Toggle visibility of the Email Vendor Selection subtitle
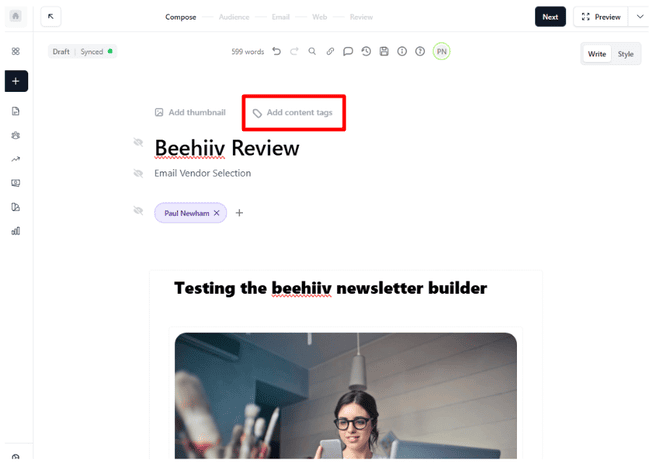The image size is (650, 471). (138, 173)
